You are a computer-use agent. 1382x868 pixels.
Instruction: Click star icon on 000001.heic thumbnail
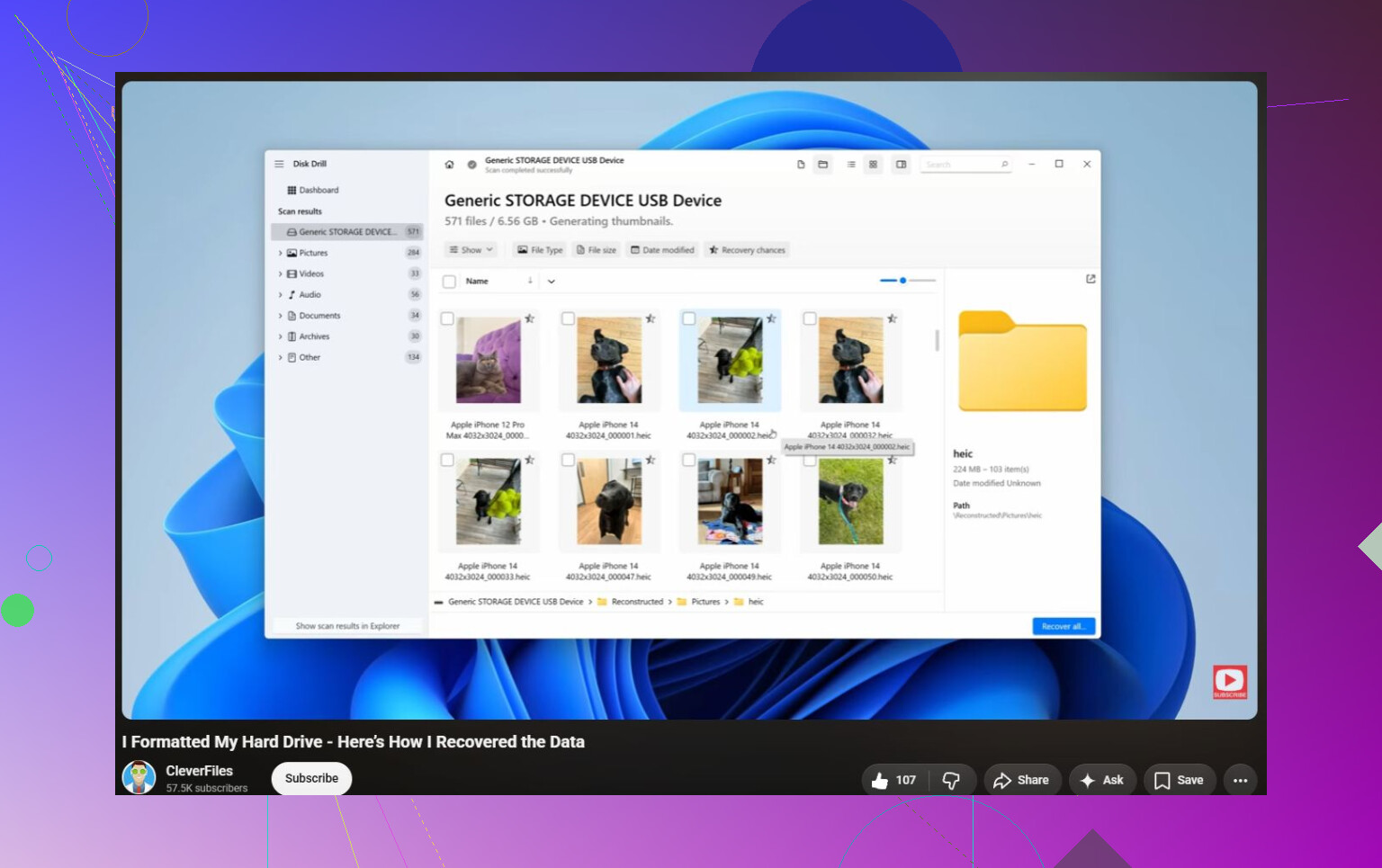(651, 318)
